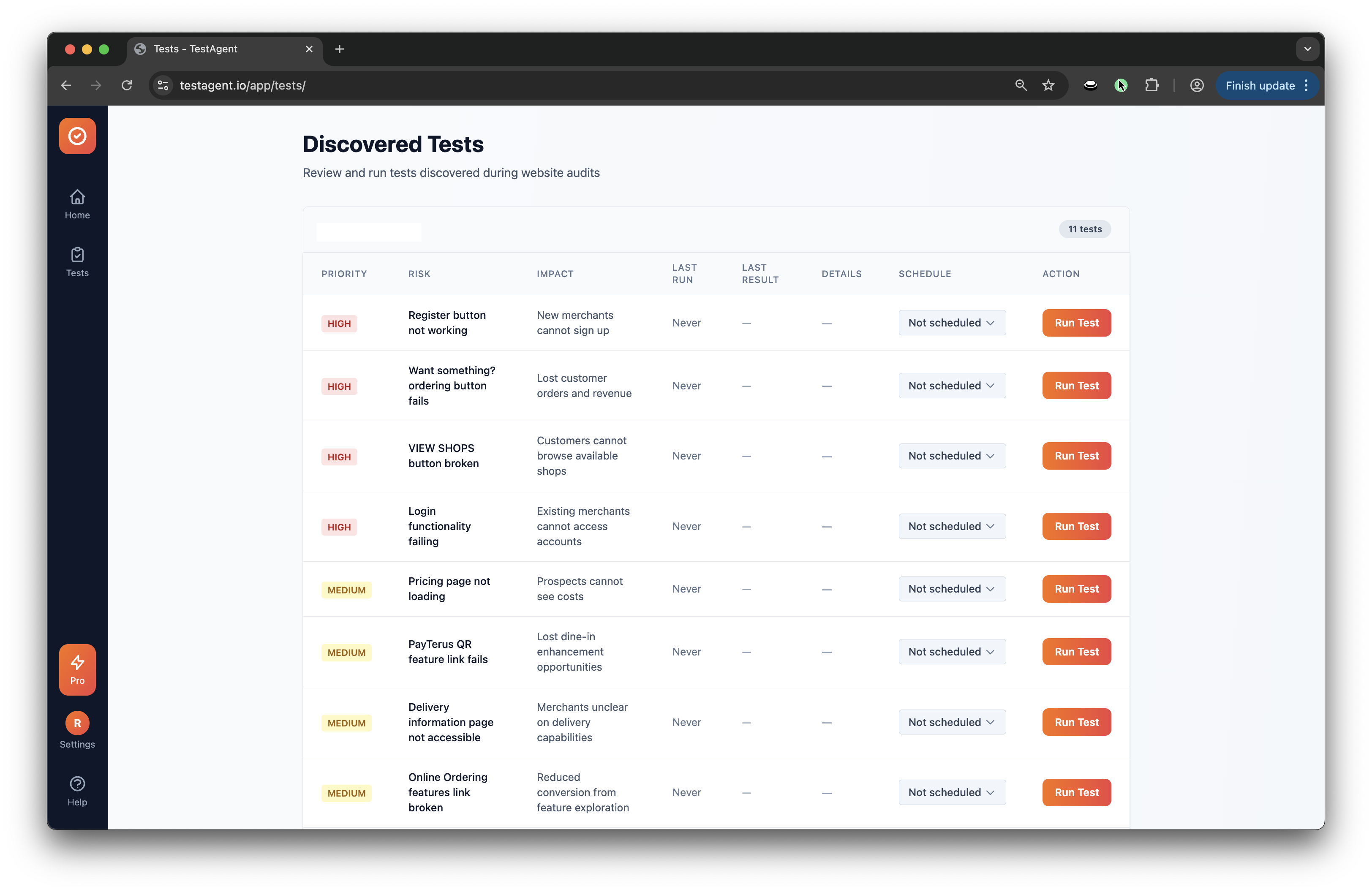Image resolution: width=1372 pixels, height=892 pixels.
Task: Run Test for VIEW SHOPS button broken
Action: tap(1076, 456)
